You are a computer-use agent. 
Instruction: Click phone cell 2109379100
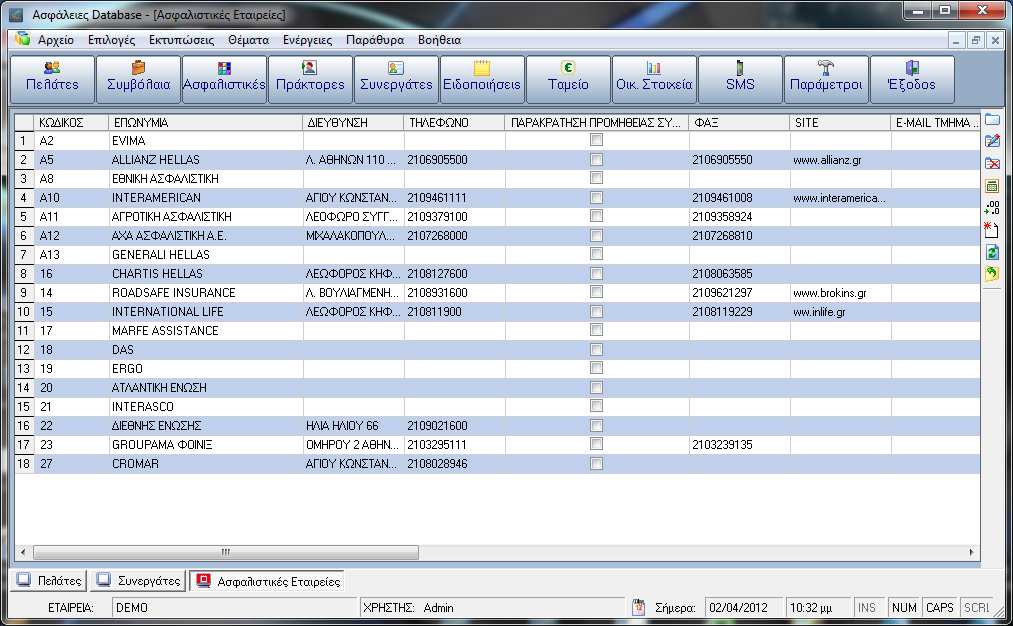coord(454,216)
